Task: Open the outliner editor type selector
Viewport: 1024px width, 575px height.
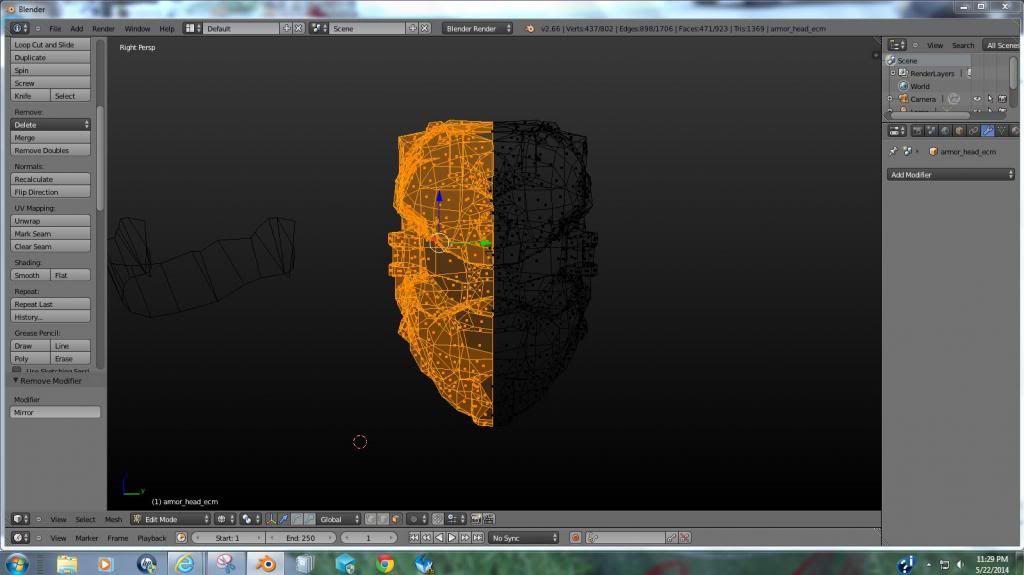Action: [x=897, y=45]
